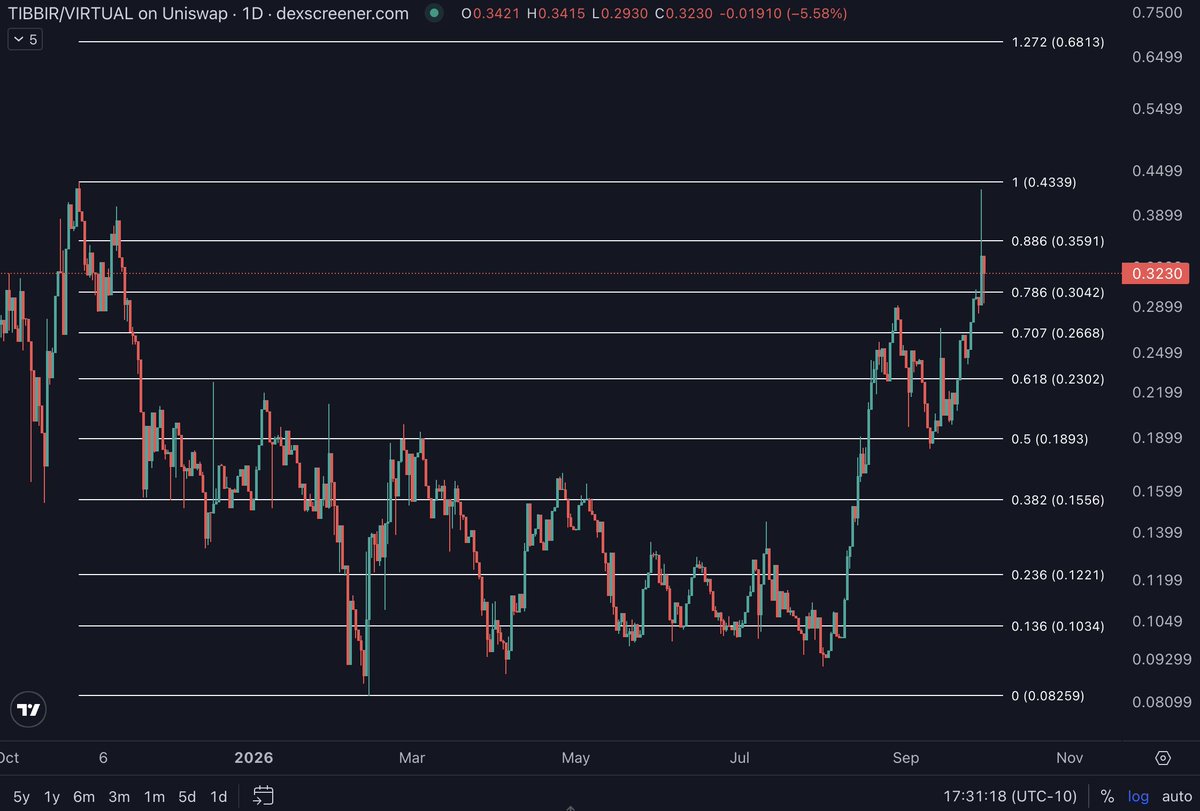The height and width of the screenshot is (811, 1200).
Task: Click the 2026 label on time axis
Action: point(252,757)
